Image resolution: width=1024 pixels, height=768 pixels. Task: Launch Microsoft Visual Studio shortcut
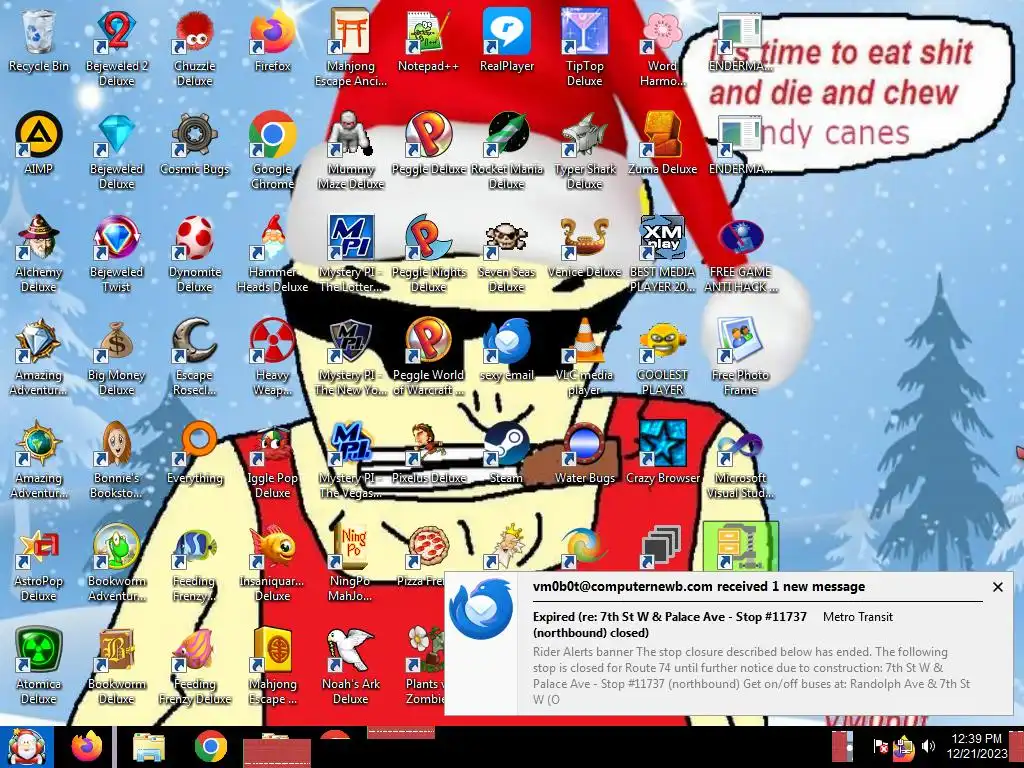coord(741,460)
